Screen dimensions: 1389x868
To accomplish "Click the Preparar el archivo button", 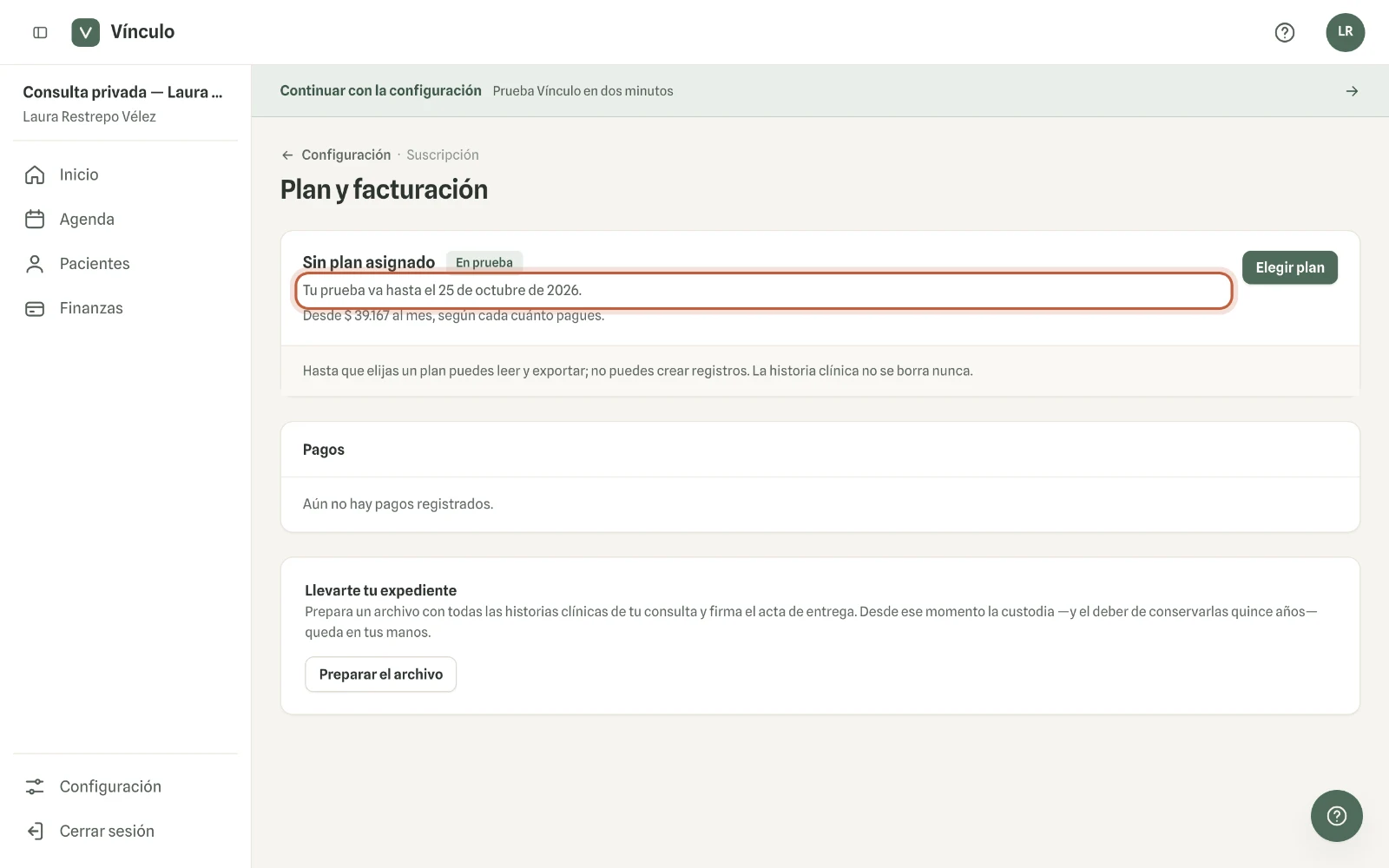I will point(380,674).
